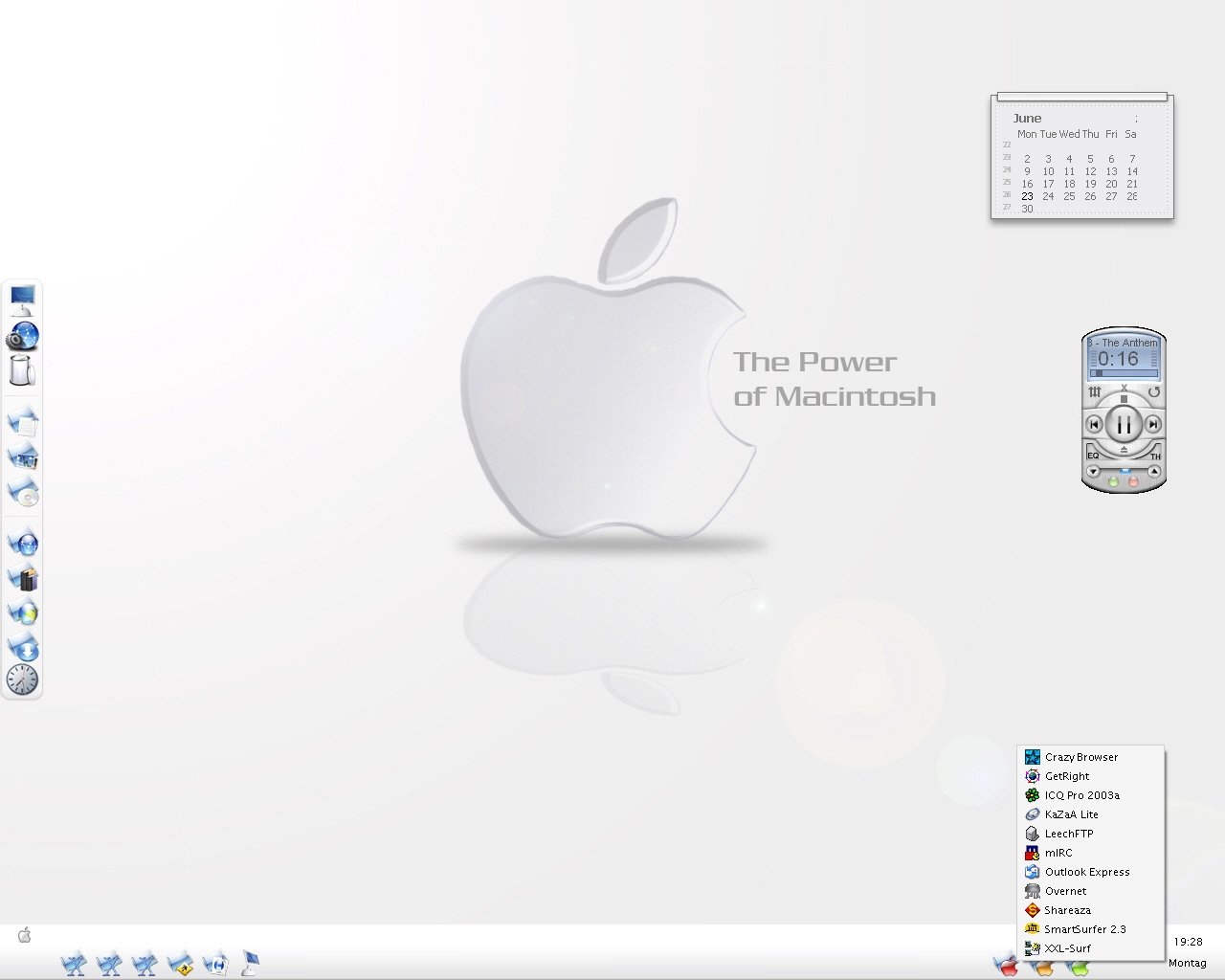
Task: Click the red apple icon in the taskbar
Action: tap(1006, 967)
